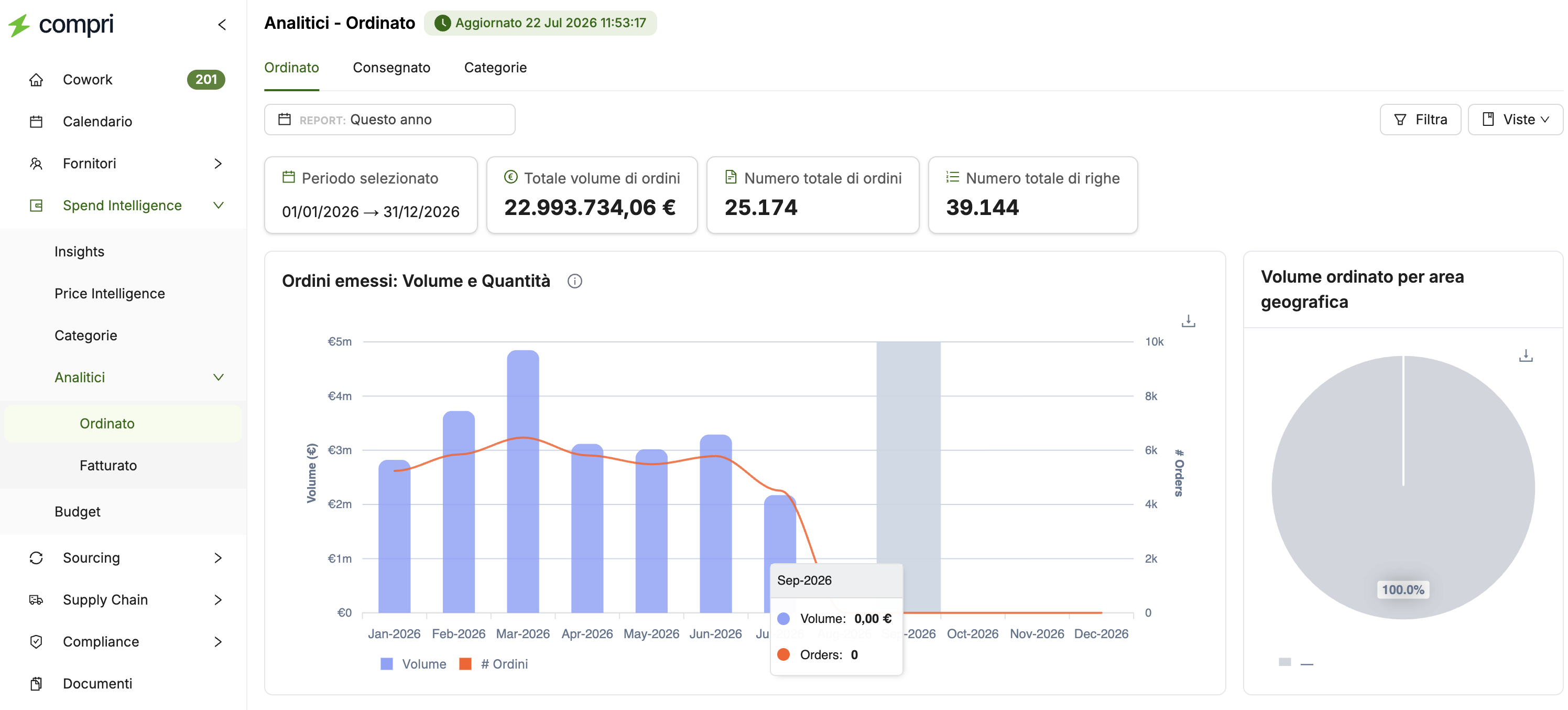This screenshot has height=710, width=1568.
Task: Collapse the sidebar with the back arrow
Action: click(222, 24)
